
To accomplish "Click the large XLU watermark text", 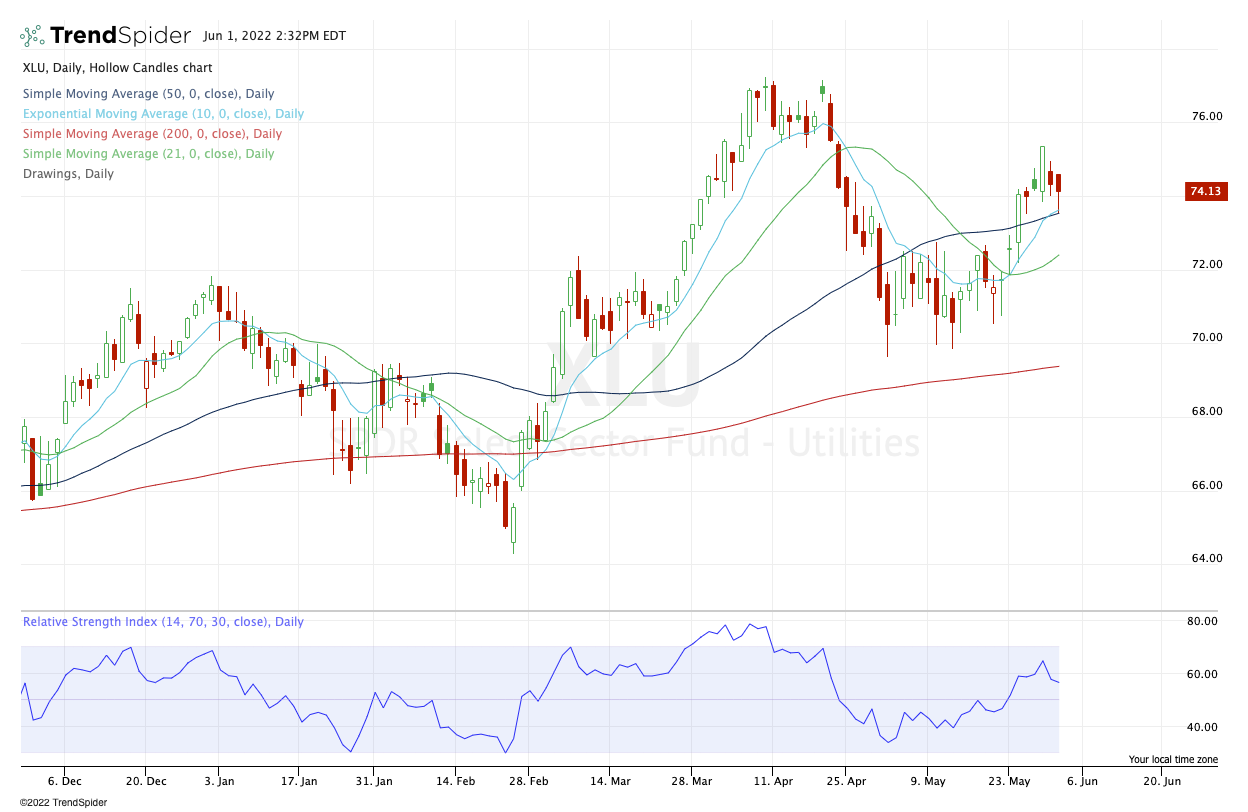I will [624, 375].
